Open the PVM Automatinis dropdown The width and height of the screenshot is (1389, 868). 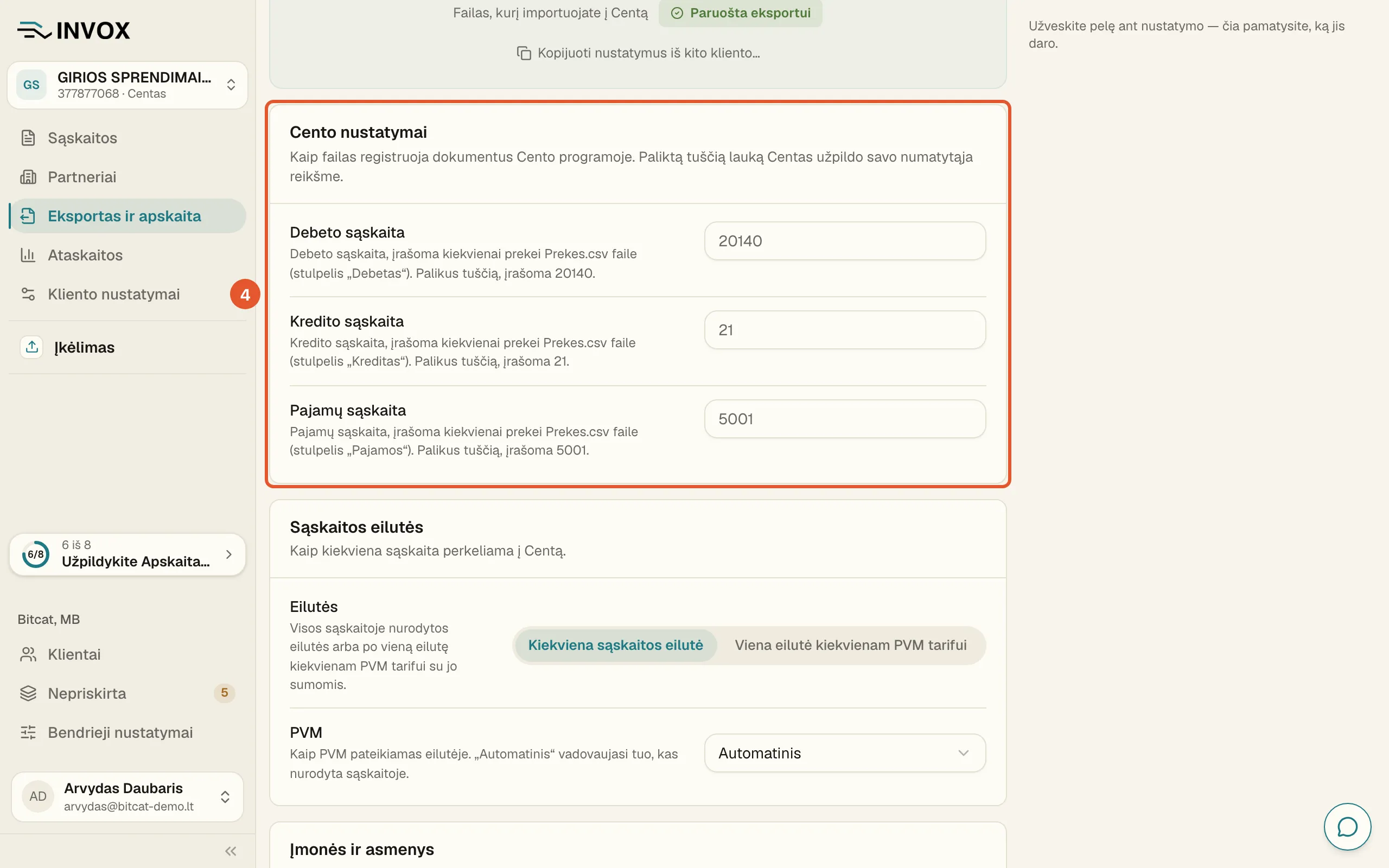point(844,753)
